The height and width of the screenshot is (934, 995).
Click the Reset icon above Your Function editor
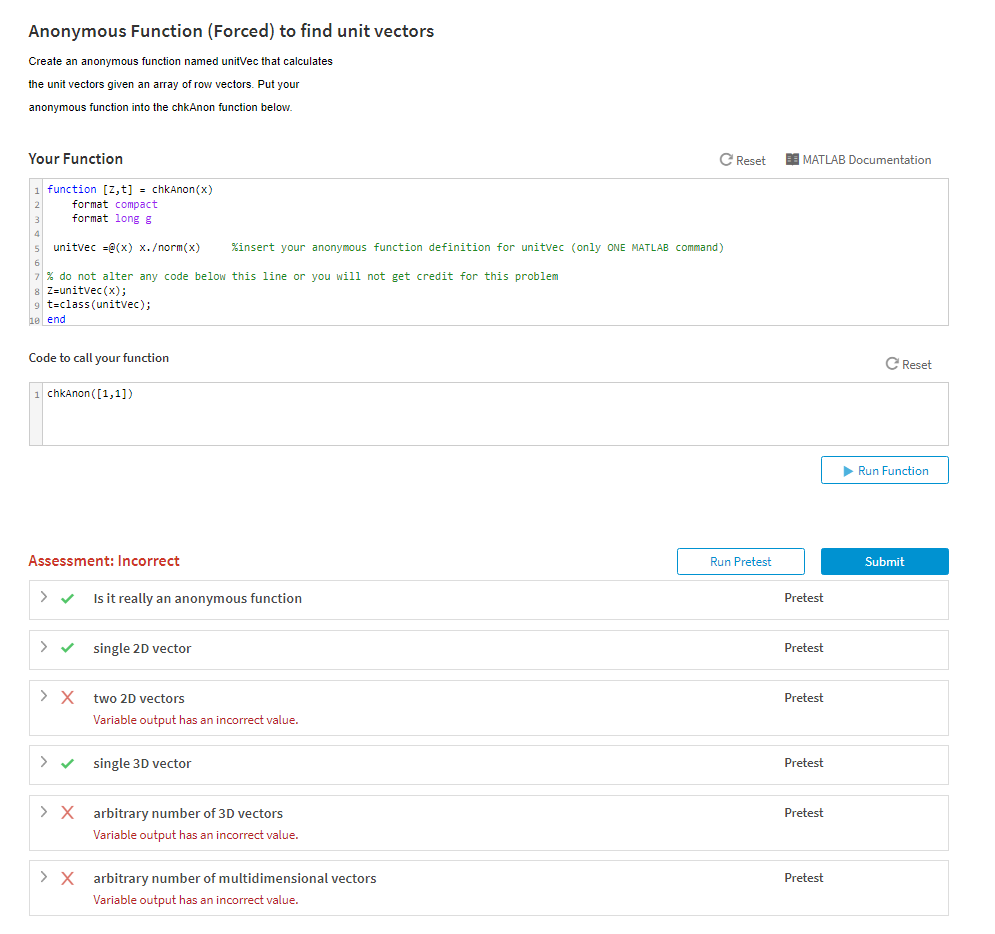726,160
